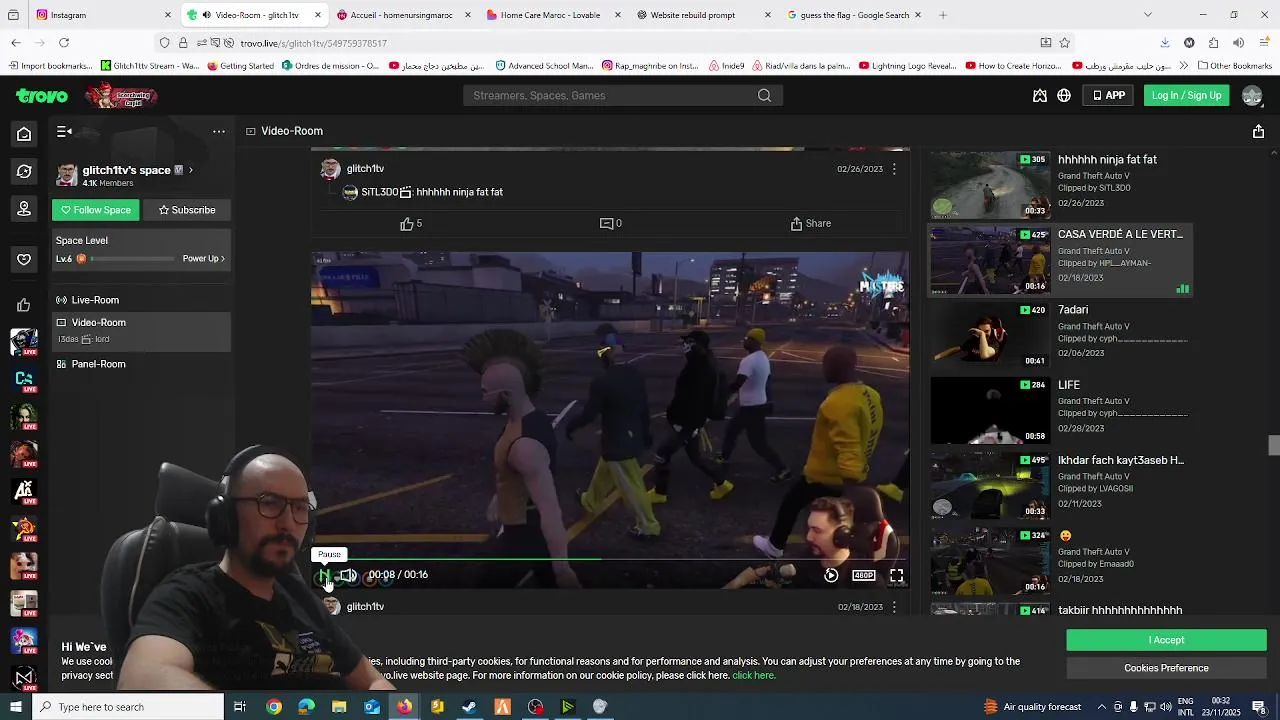Share the hhhhhh ninja fat fat post
Screen dimensions: 1280x720
(x=811, y=224)
